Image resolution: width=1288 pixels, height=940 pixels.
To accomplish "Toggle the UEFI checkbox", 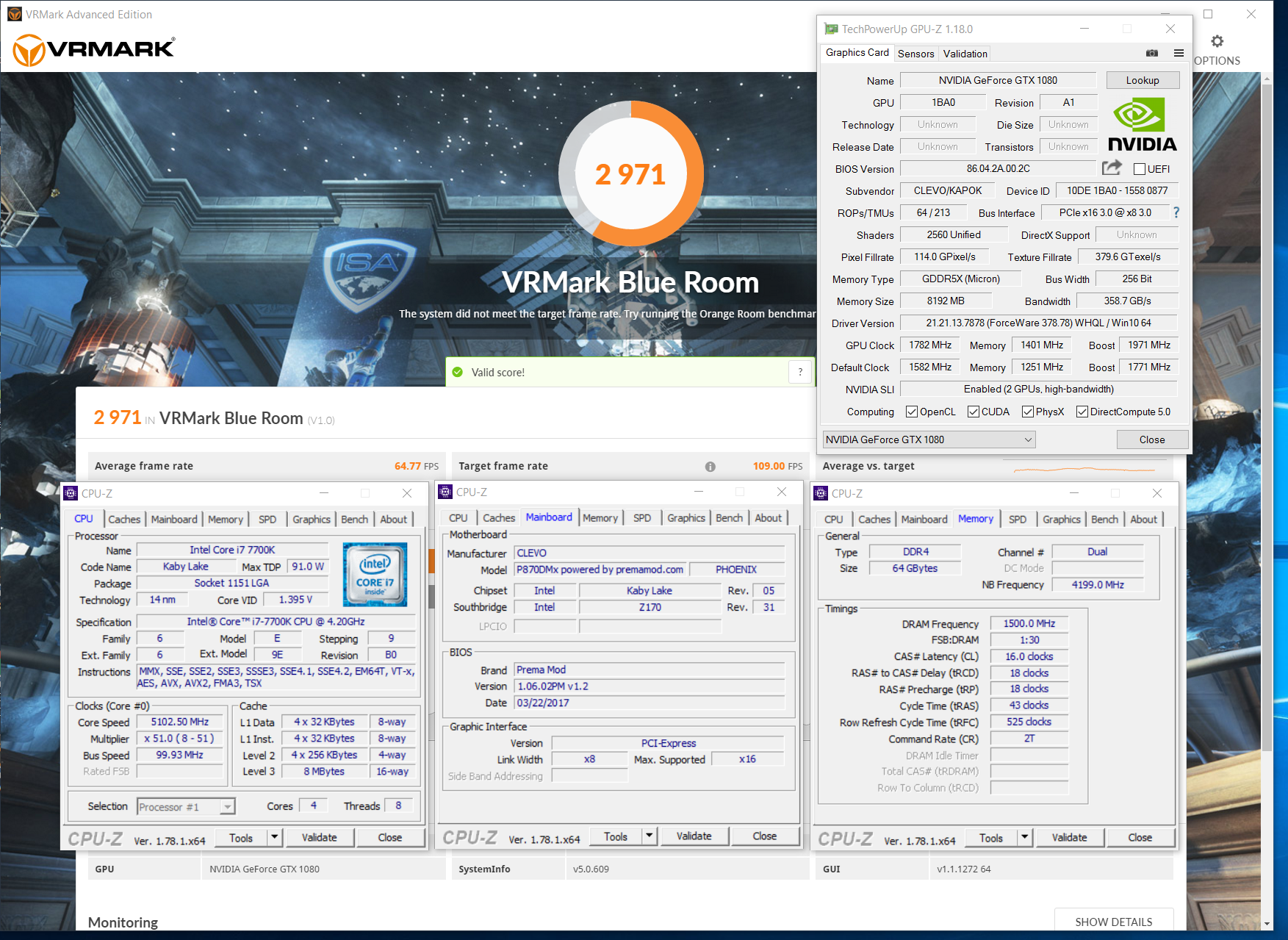I will [x=1140, y=169].
